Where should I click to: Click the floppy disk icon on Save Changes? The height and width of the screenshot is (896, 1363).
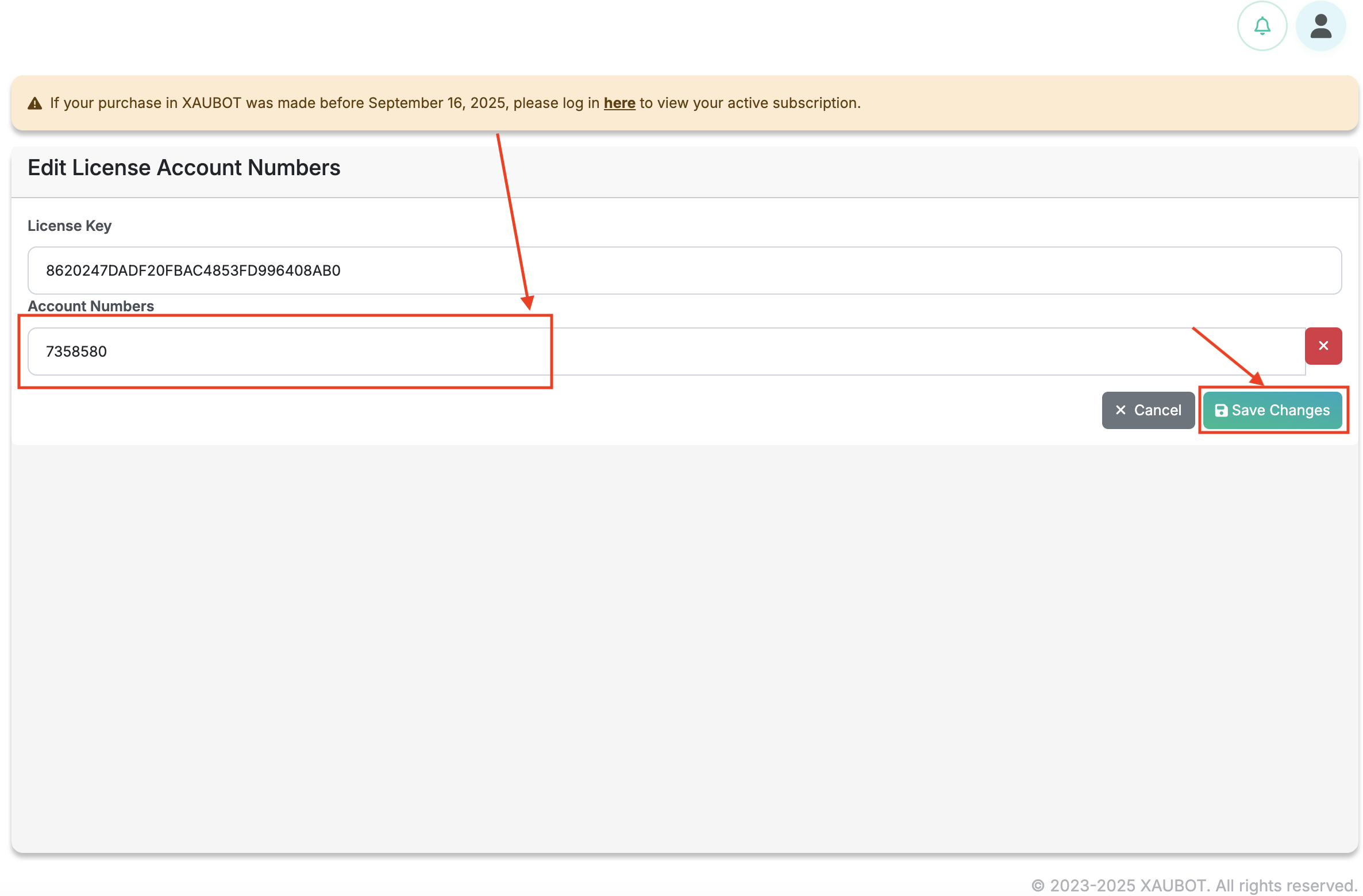pyautogui.click(x=1220, y=410)
